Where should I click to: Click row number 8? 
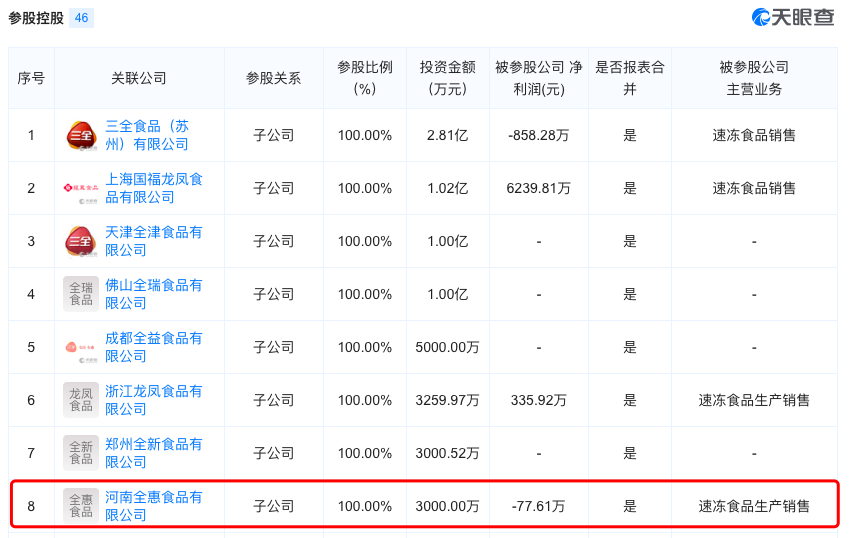point(31,506)
